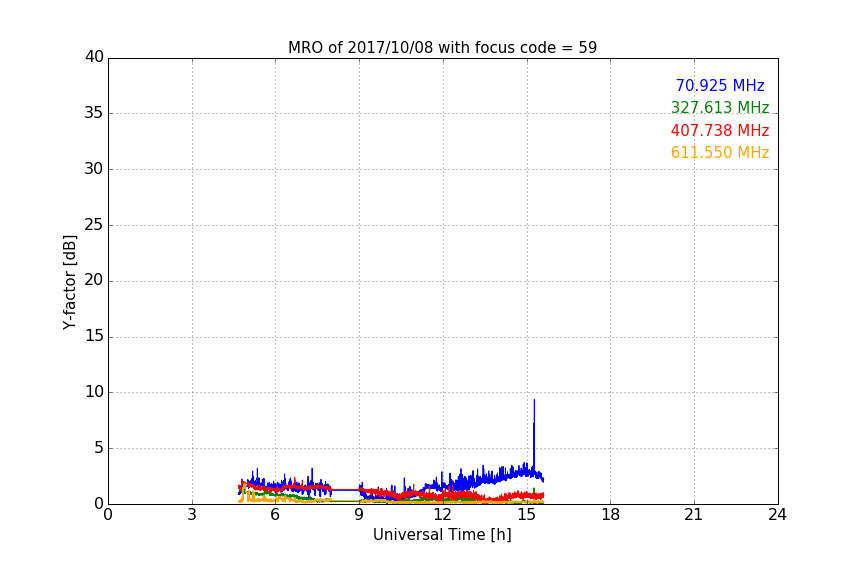Click y-axis tick label 20
This screenshot has width=864, height=576.
tap(94, 280)
